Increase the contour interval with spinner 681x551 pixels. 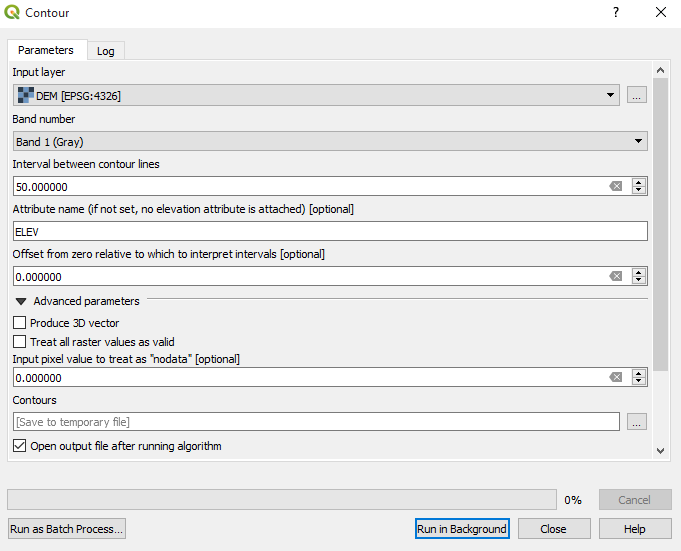639,182
